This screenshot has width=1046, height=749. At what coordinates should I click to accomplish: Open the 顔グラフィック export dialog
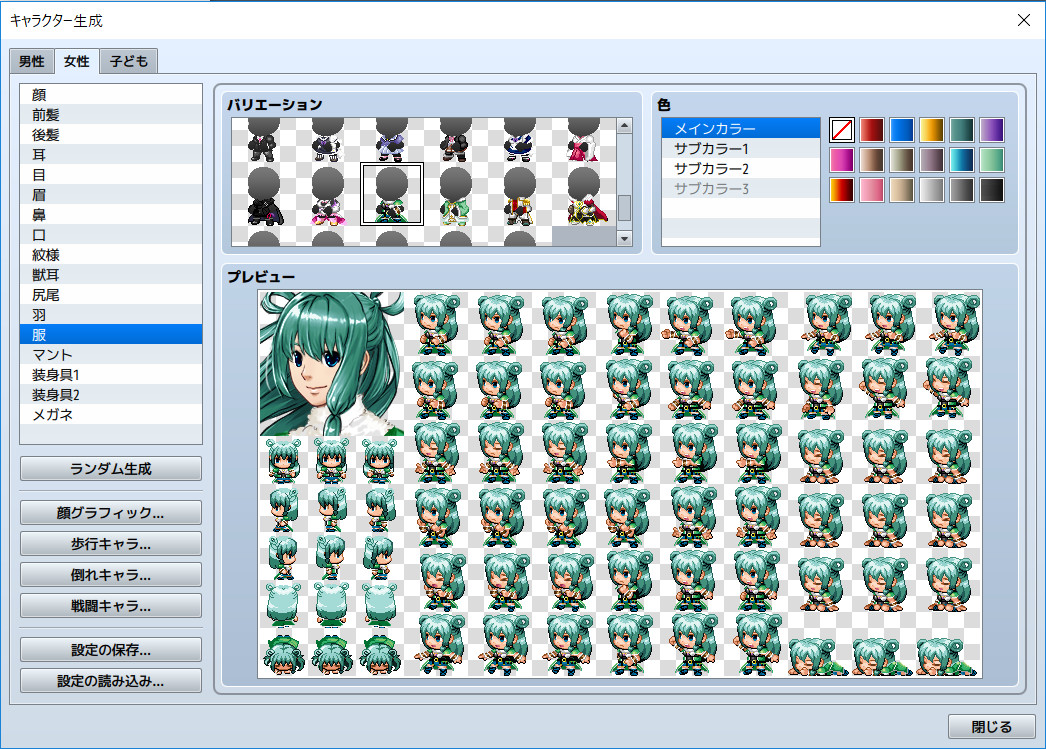(110, 512)
